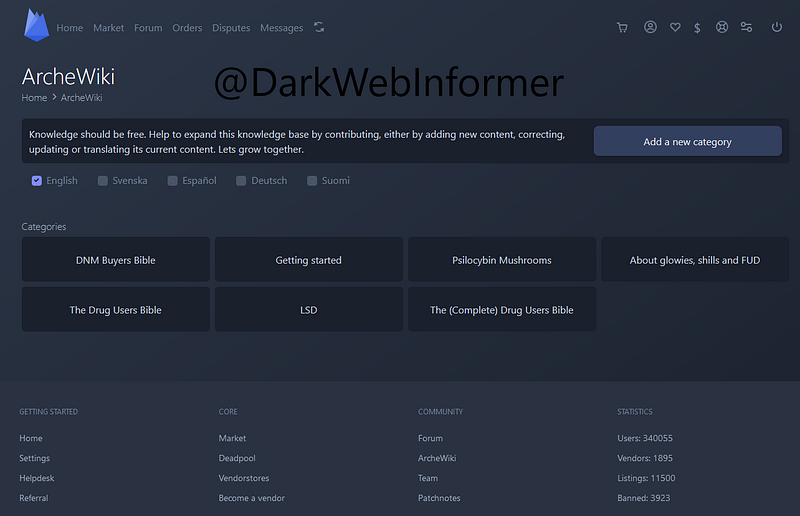
Task: Open the Patchnotes footer link
Action: point(439,498)
